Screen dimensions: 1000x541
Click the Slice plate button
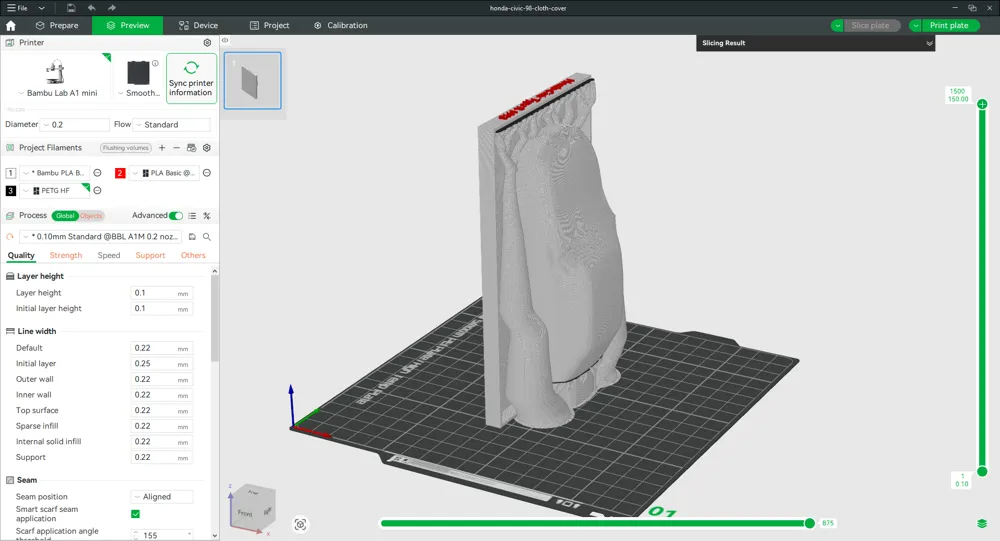[871, 26]
